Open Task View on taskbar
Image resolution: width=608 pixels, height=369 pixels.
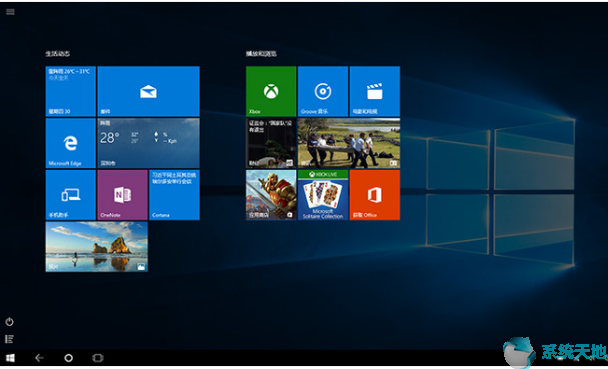tap(98, 358)
